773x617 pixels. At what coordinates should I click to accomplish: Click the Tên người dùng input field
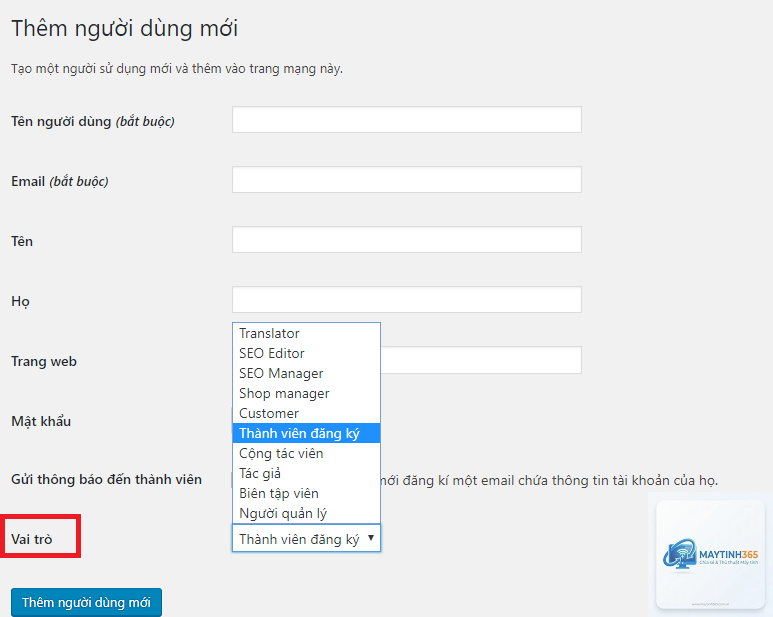(x=407, y=120)
